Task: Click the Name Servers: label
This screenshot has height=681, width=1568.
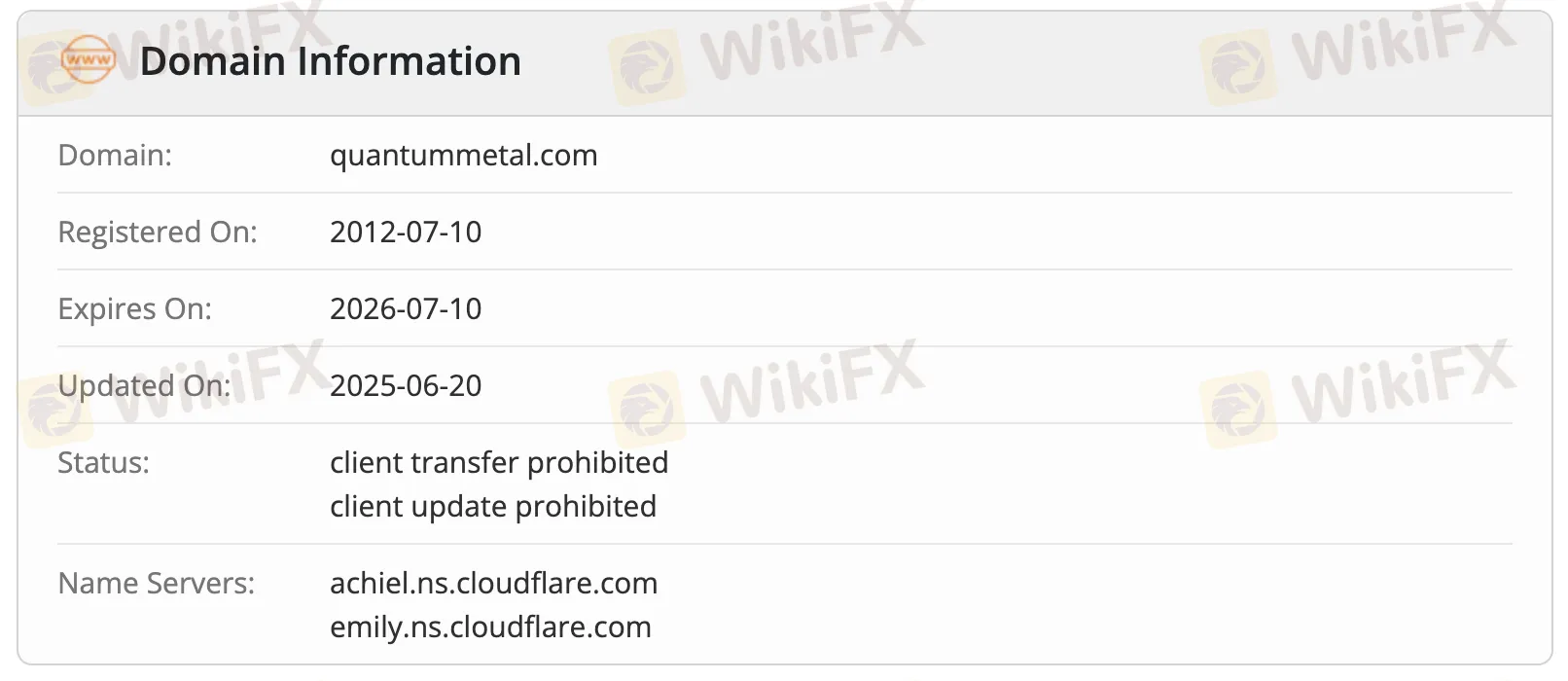Action: pyautogui.click(x=156, y=584)
